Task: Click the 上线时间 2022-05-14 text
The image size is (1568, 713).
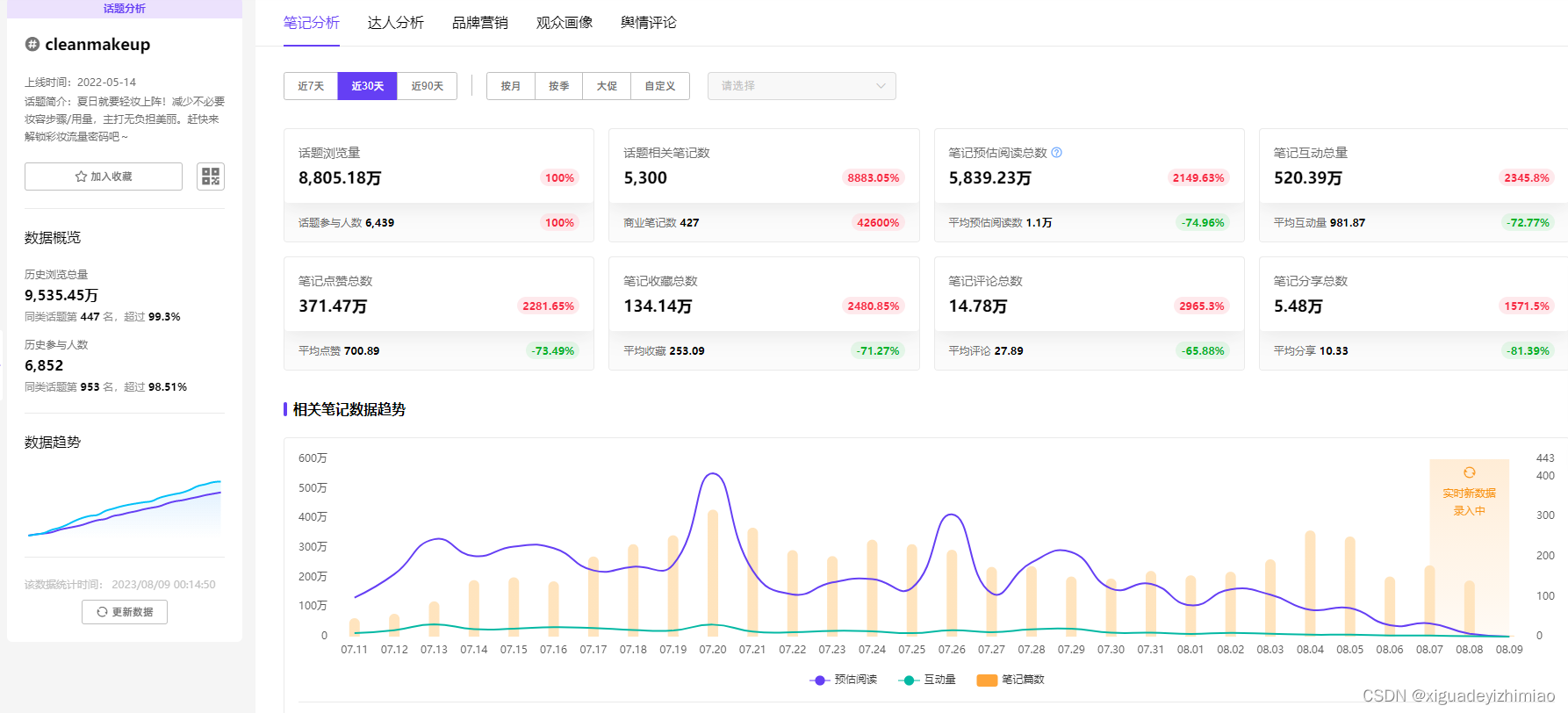Action: tap(81, 83)
